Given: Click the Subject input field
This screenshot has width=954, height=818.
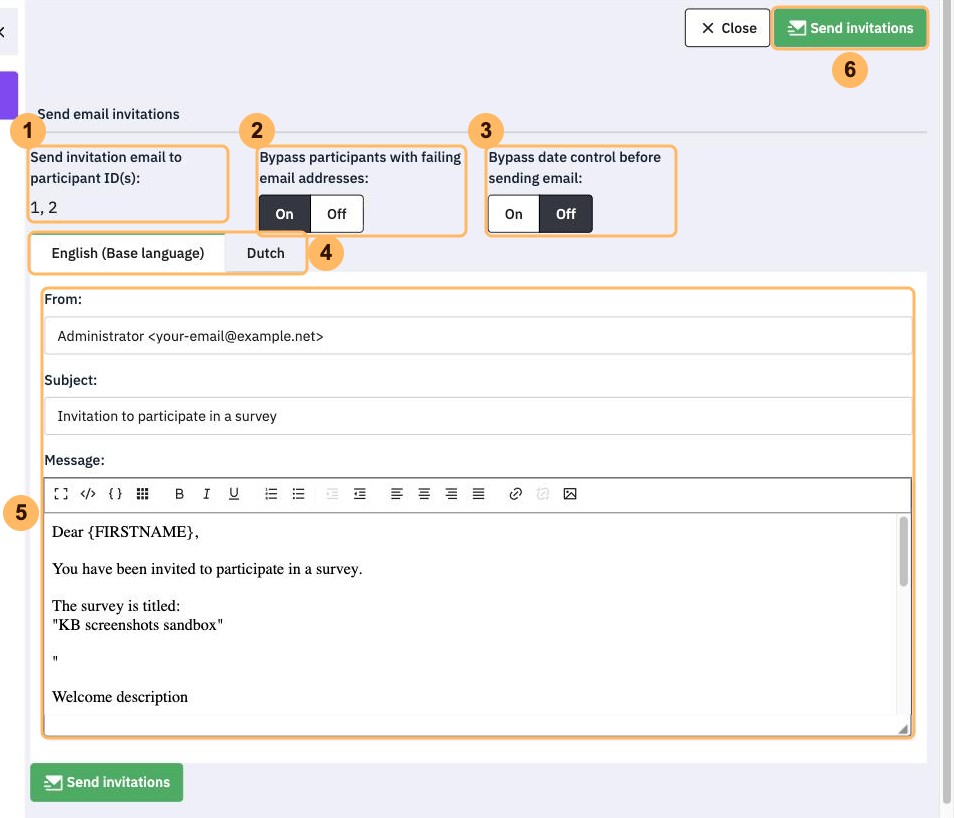Looking at the screenshot, I should coord(478,416).
